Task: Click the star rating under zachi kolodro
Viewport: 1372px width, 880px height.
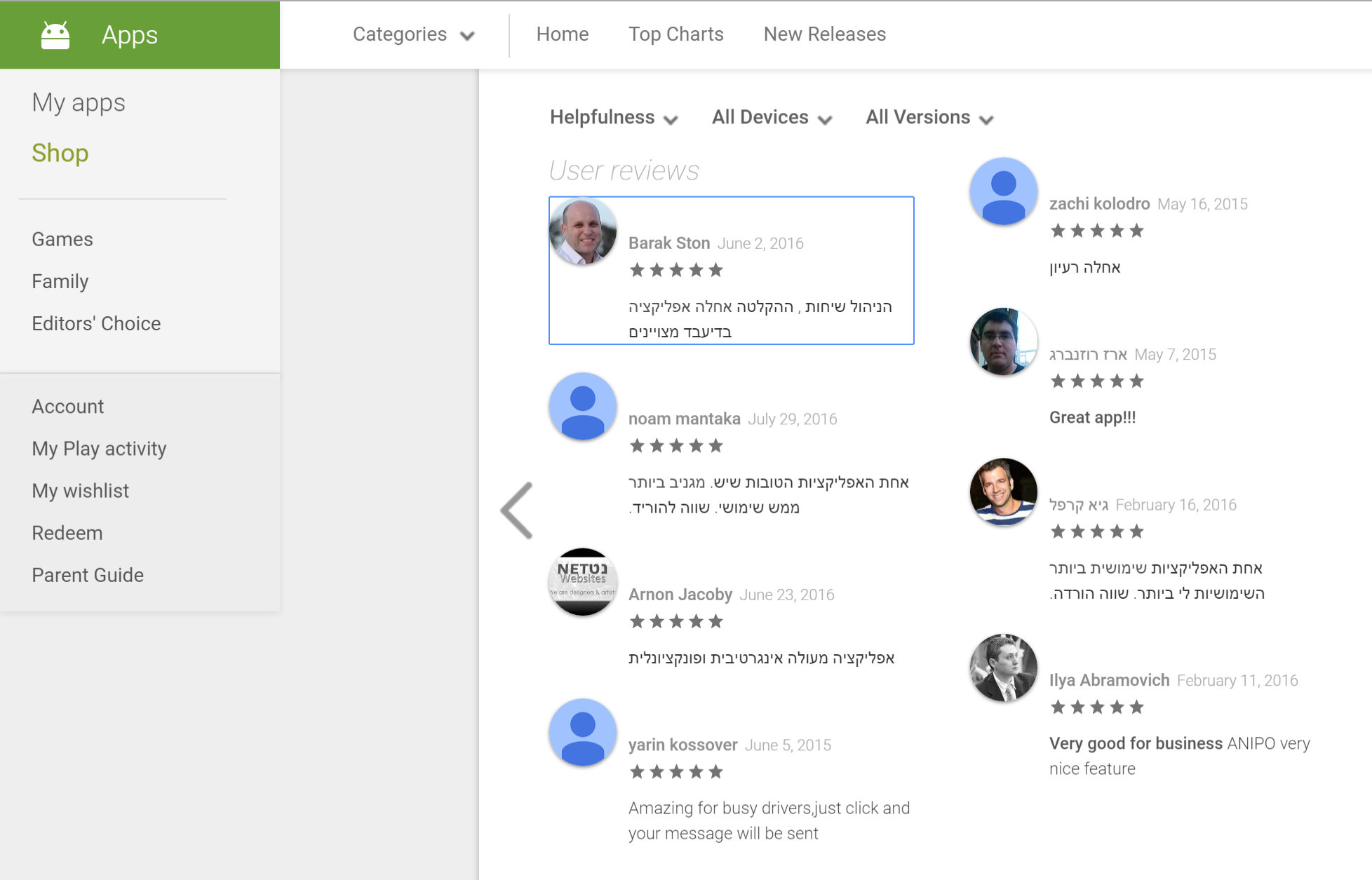Action: [x=1097, y=231]
